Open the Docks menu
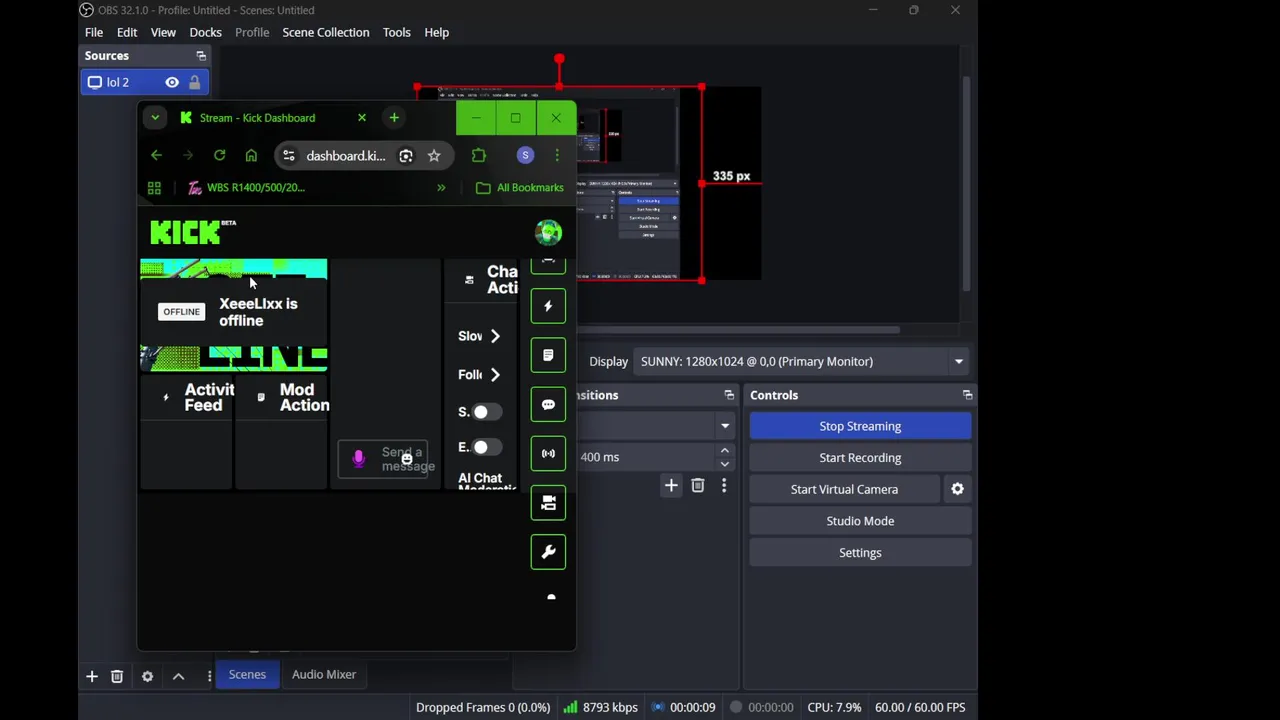 point(206,32)
